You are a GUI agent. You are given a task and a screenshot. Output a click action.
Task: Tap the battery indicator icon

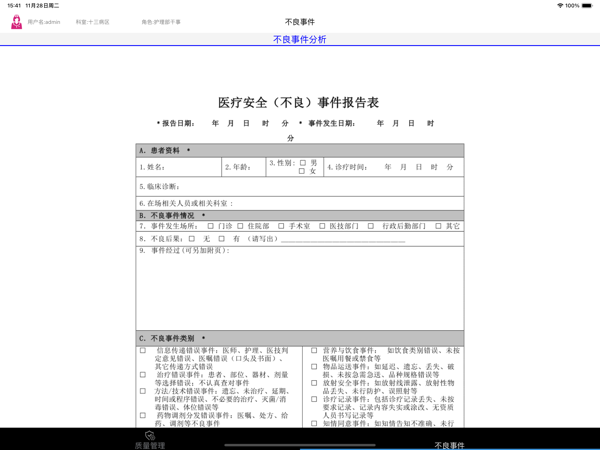point(587,6)
